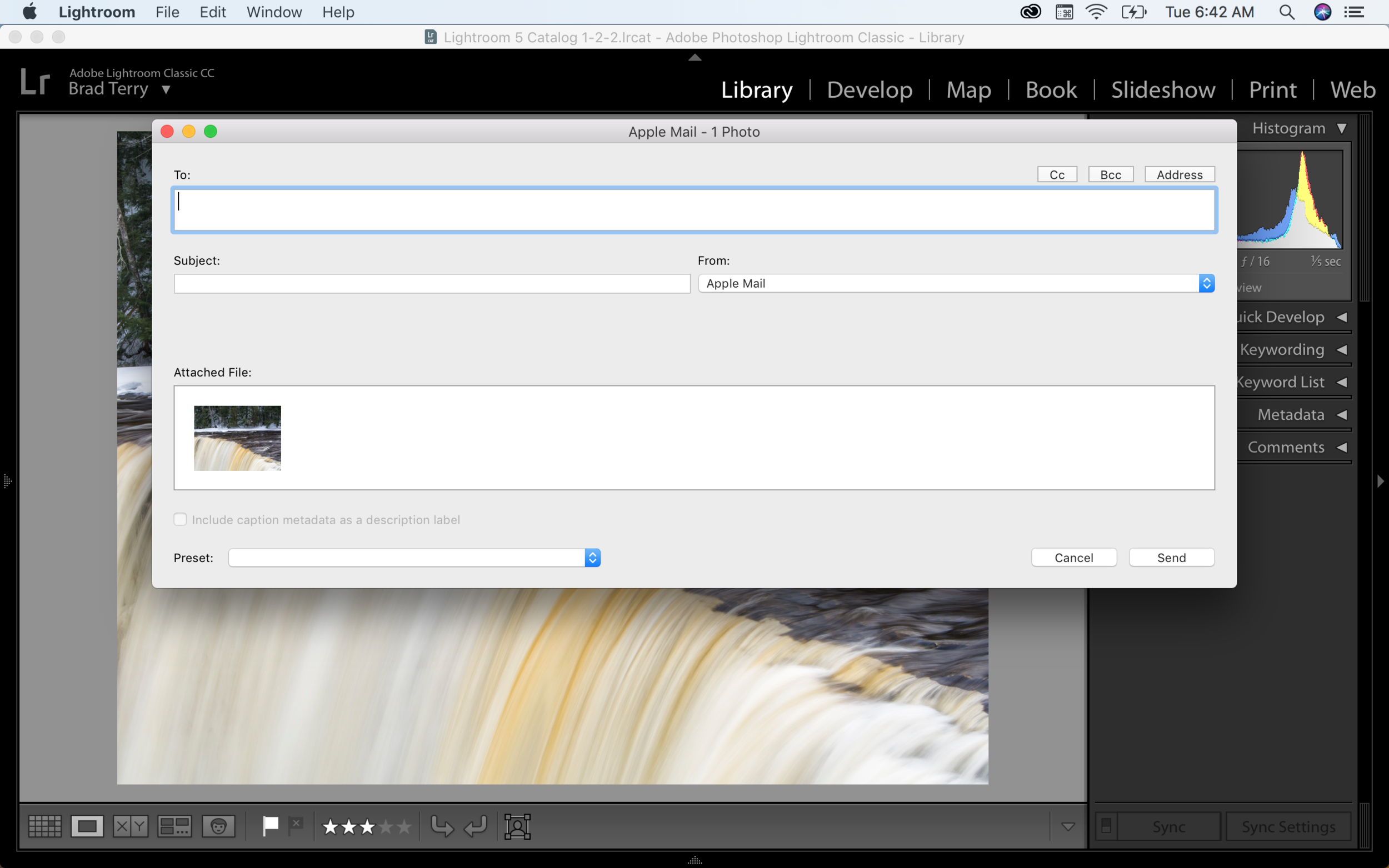The height and width of the screenshot is (868, 1389).
Task: Click the Draw Face Region icon
Action: point(517,826)
